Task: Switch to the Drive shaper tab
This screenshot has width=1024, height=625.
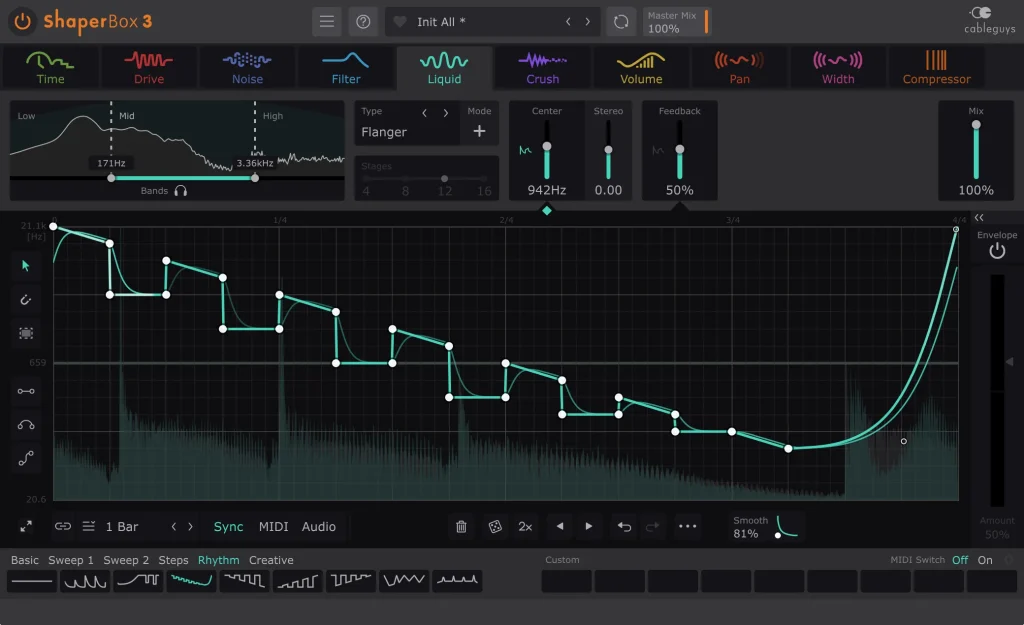Action: [x=149, y=68]
